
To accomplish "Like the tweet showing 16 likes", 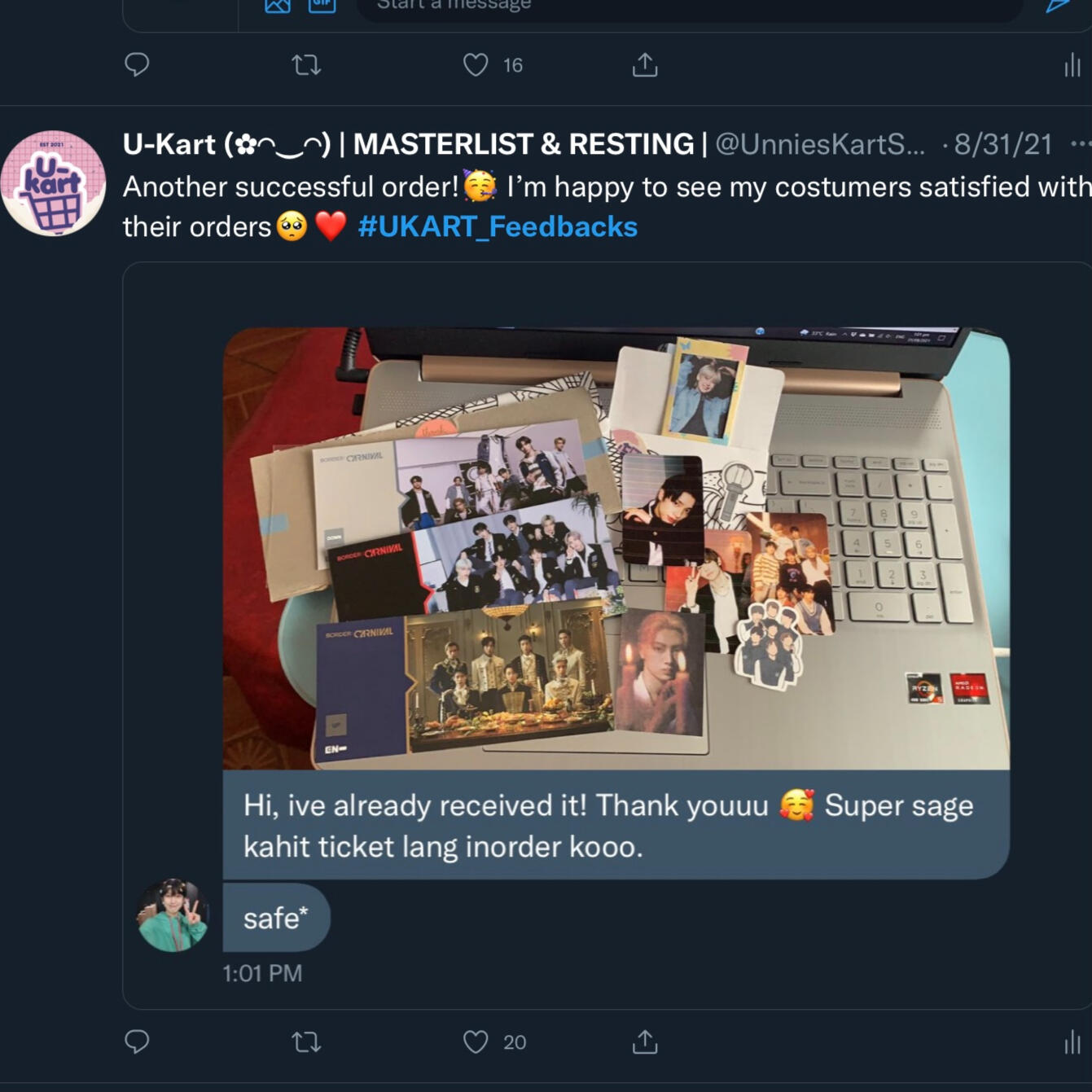I will [476, 64].
